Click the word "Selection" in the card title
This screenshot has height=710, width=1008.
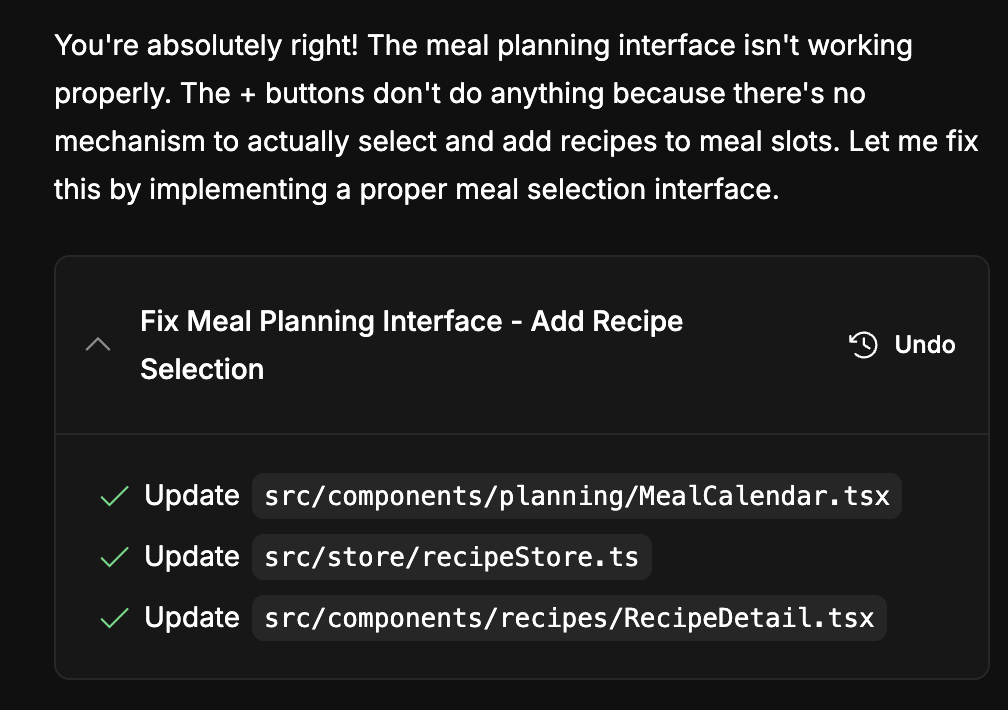coord(202,369)
